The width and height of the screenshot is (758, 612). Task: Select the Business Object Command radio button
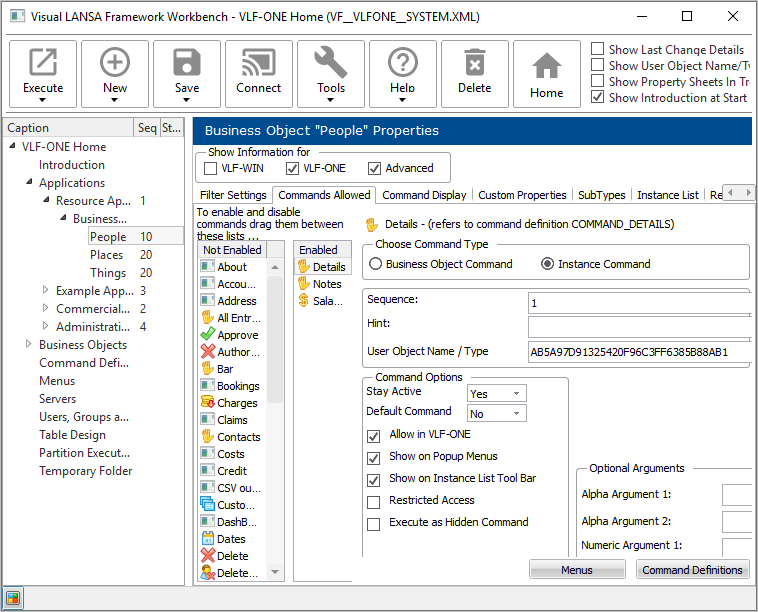click(377, 264)
